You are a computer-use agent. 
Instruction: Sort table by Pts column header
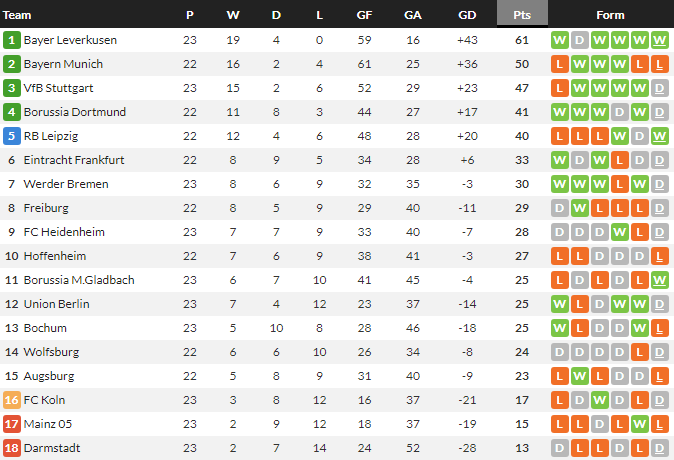522,15
